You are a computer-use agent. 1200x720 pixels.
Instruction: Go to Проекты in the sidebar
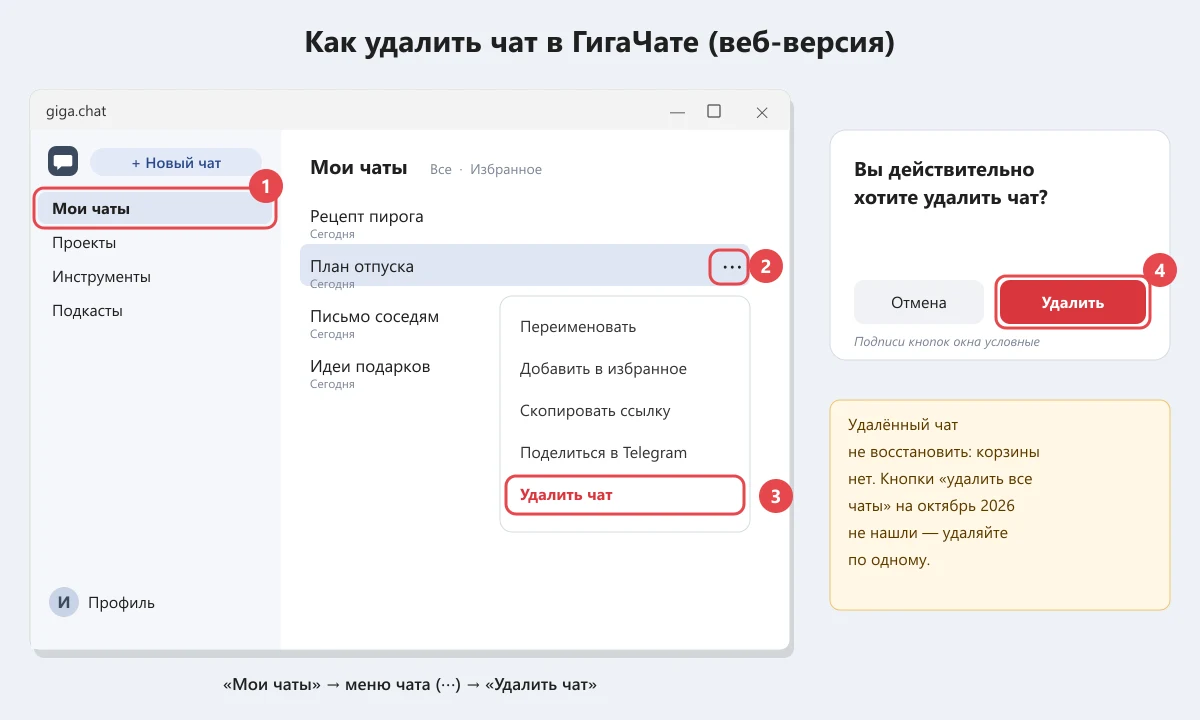point(84,243)
